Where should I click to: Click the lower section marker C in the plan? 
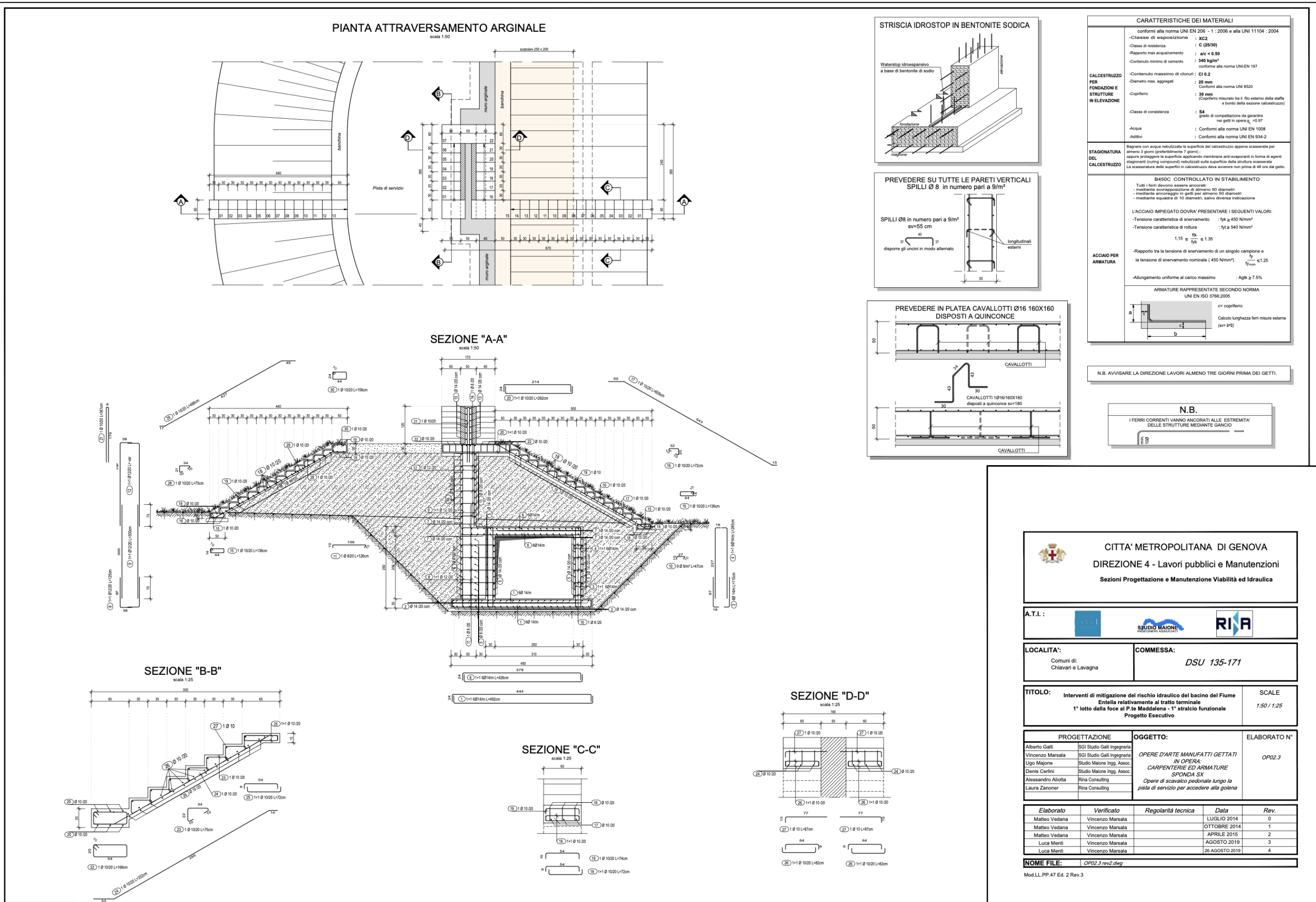point(608,261)
